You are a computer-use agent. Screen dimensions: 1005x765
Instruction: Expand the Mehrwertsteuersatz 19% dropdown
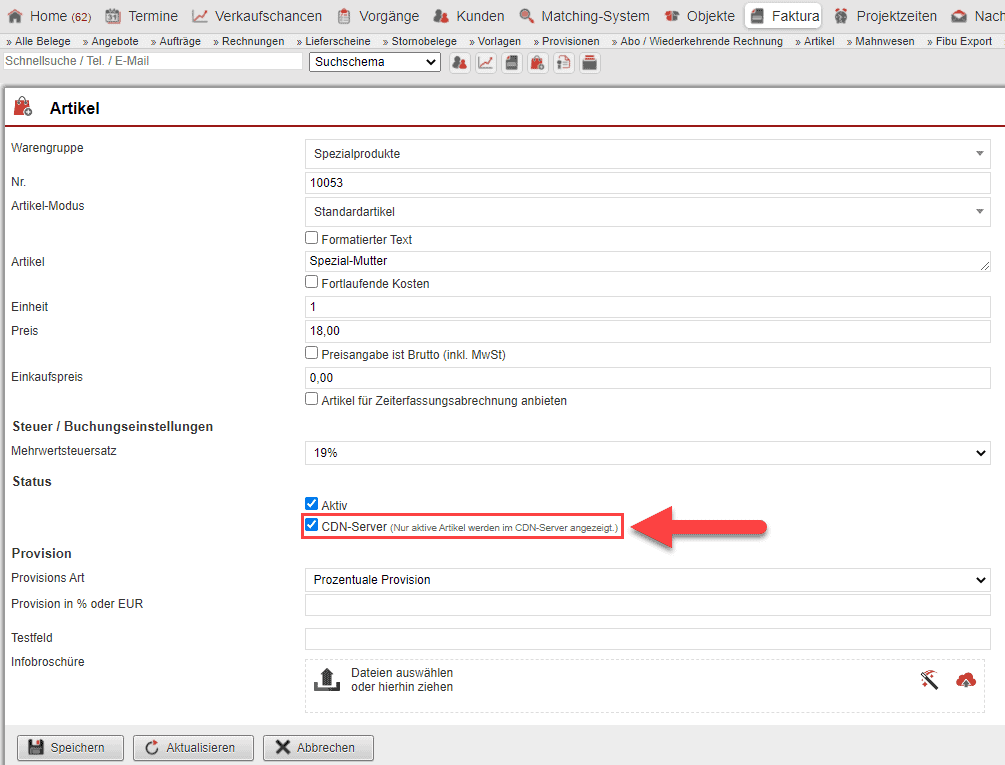coord(647,453)
